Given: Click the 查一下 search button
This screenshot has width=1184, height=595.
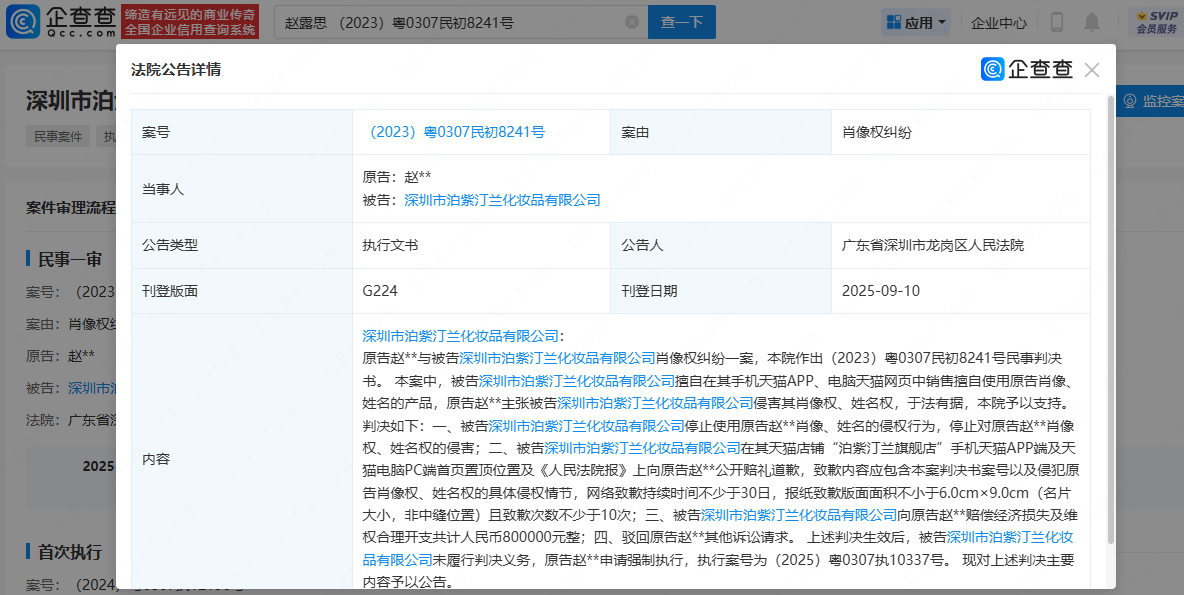Looking at the screenshot, I should 682,22.
